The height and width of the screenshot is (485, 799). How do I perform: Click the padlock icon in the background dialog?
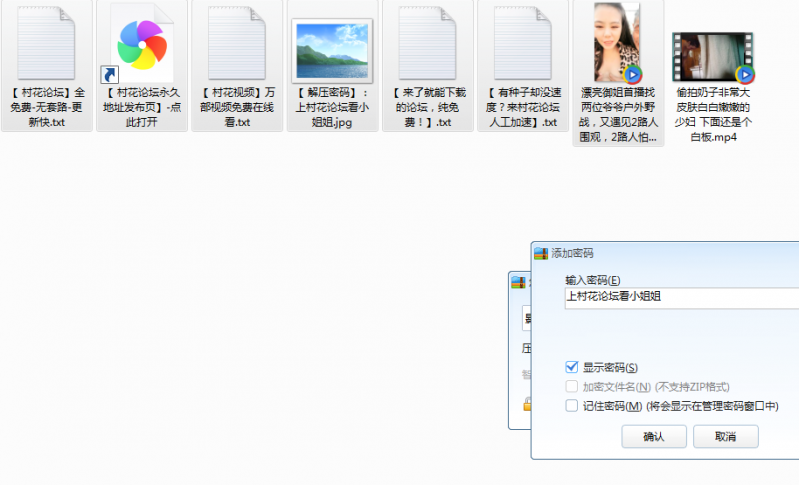pyautogui.click(x=526, y=403)
